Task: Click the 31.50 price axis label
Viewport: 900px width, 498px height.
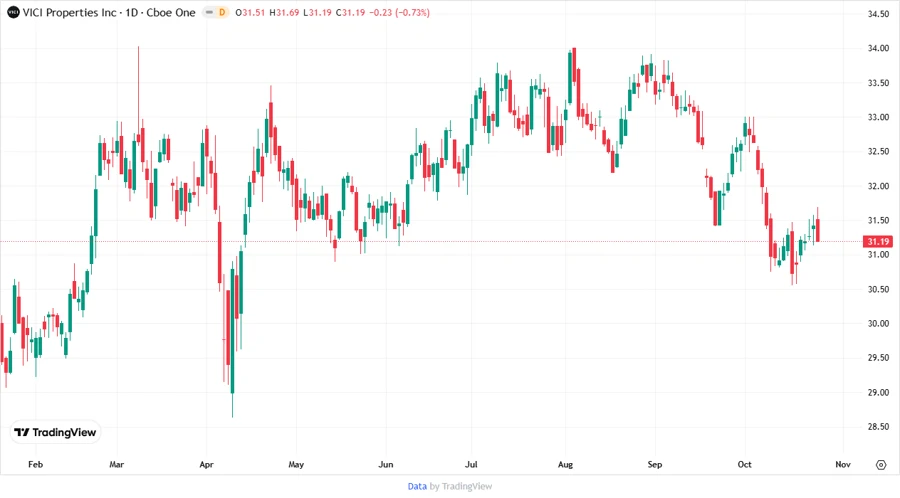Action: (878, 220)
